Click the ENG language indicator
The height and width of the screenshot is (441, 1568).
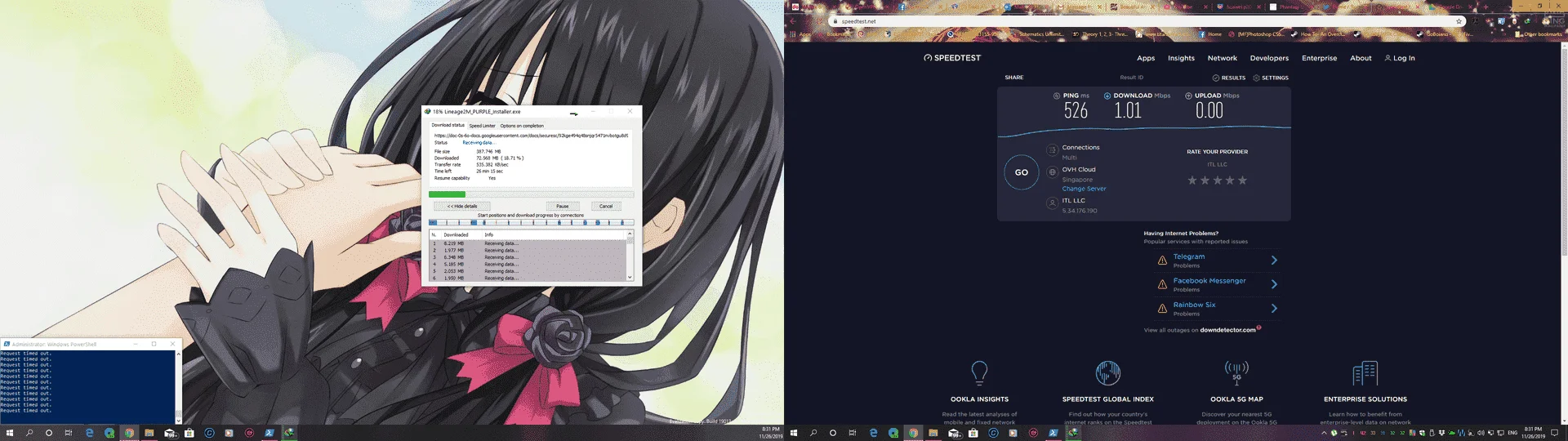tap(1512, 433)
